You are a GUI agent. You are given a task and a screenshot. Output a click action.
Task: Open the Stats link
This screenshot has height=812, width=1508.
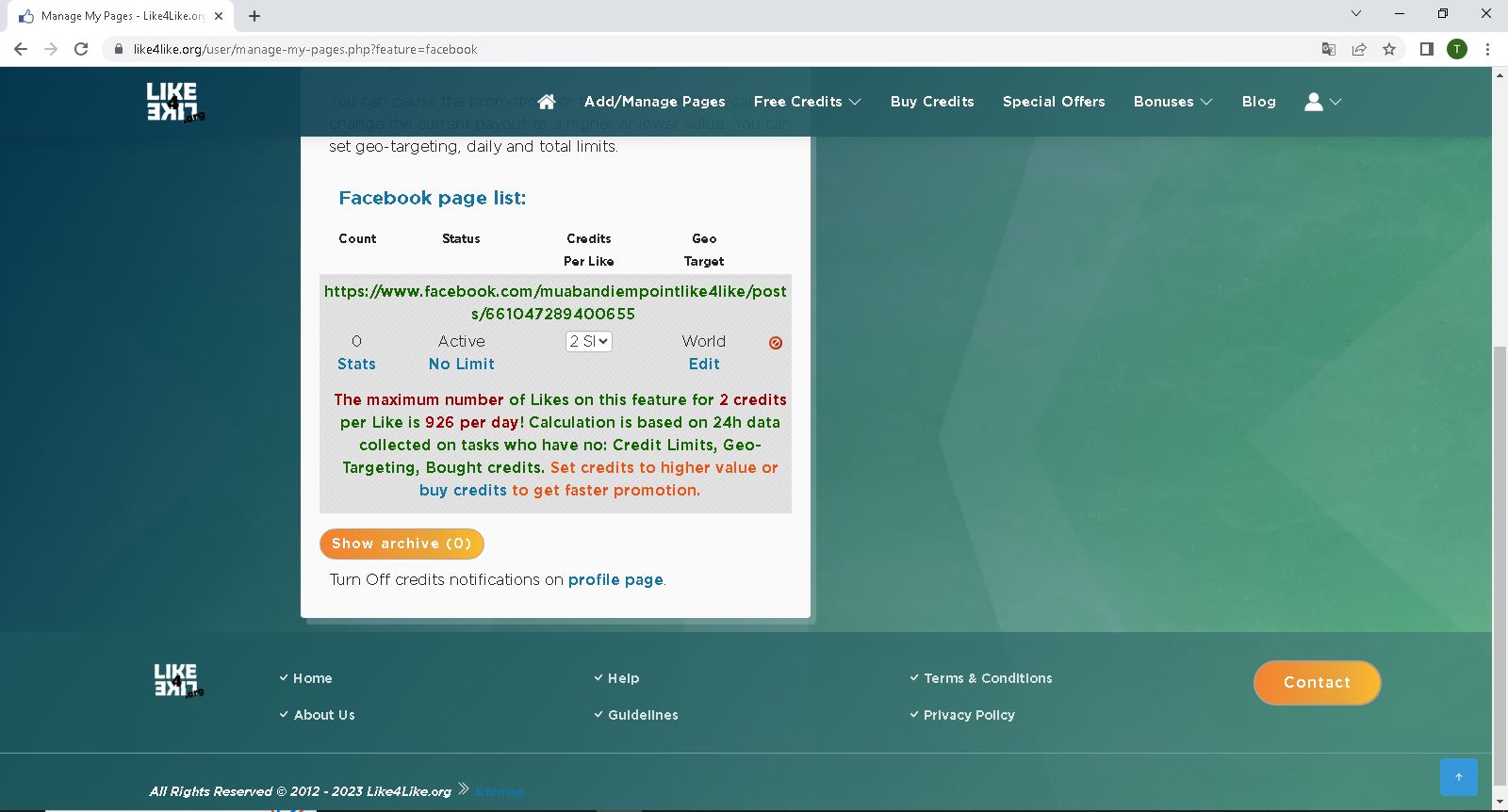click(x=356, y=364)
